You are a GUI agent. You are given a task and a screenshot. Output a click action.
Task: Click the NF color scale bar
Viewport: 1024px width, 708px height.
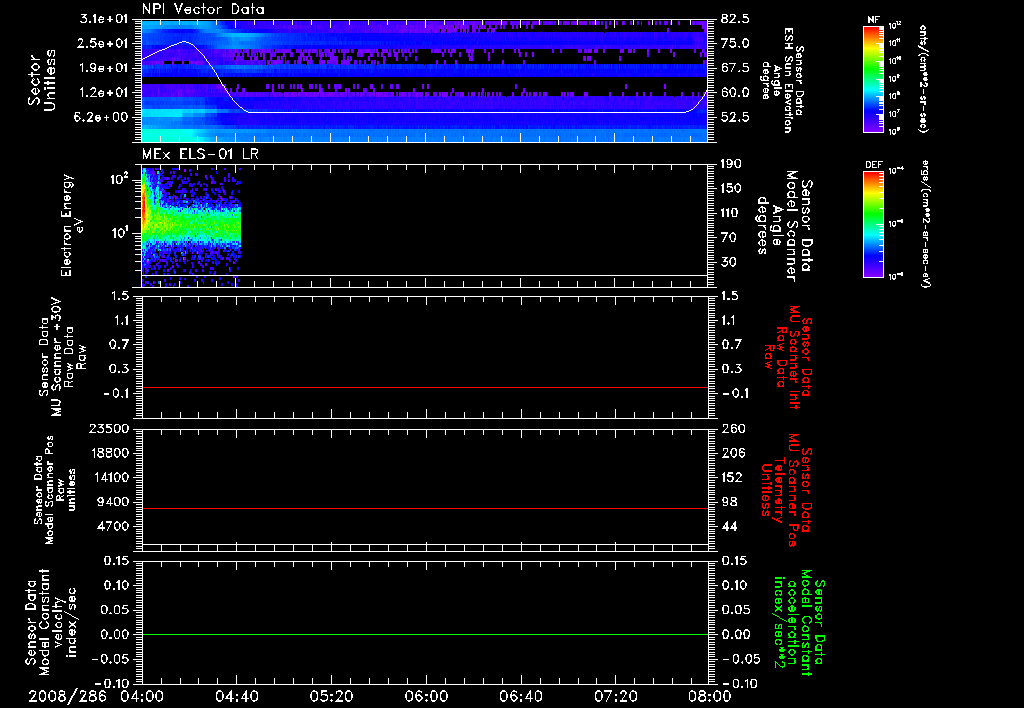click(873, 79)
